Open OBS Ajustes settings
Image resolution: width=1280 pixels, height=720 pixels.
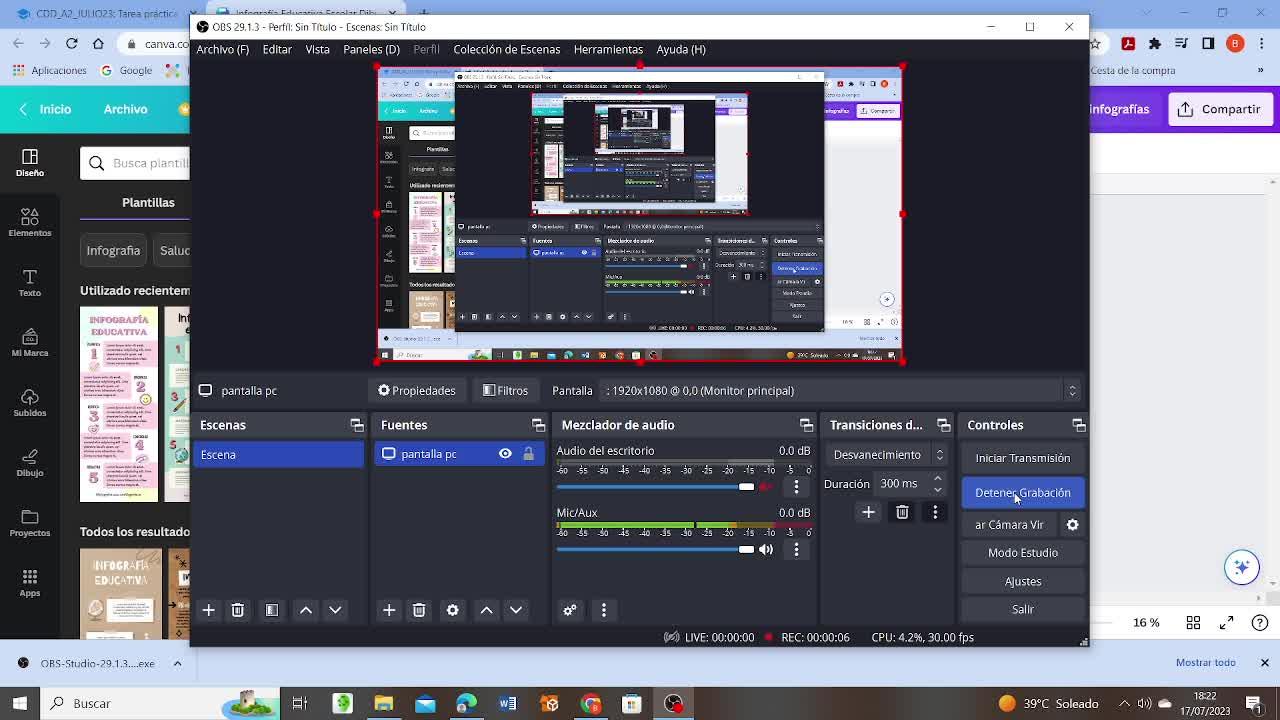pyautogui.click(x=1022, y=581)
